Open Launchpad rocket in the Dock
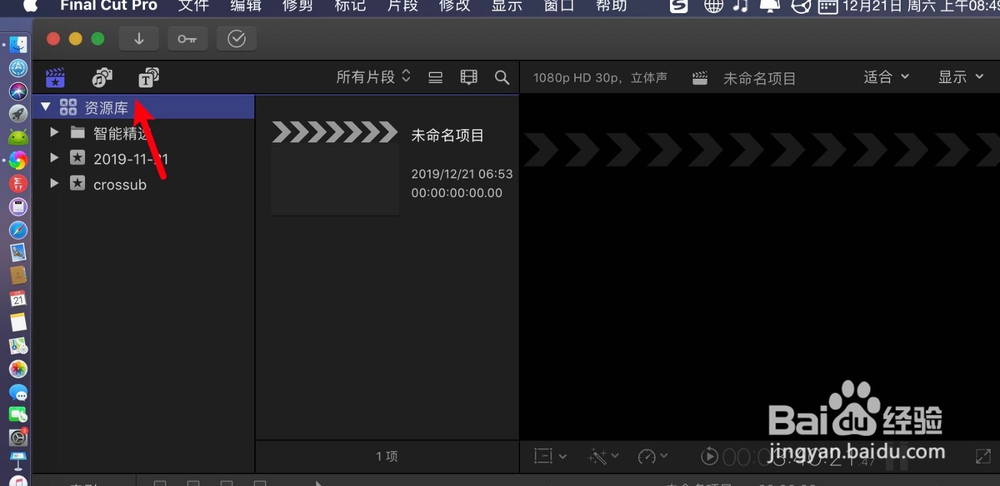This screenshot has height=486, width=1000. (x=18, y=114)
